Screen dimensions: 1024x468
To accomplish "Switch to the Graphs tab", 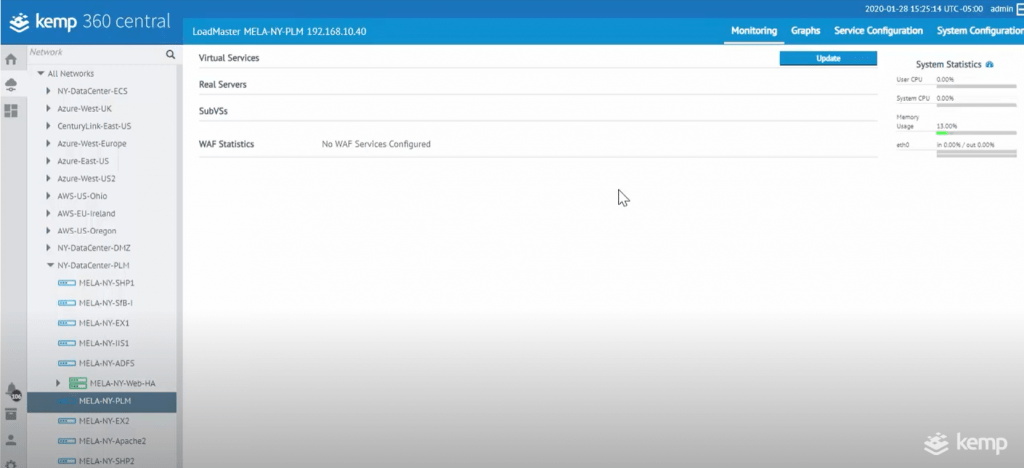I will coord(805,31).
